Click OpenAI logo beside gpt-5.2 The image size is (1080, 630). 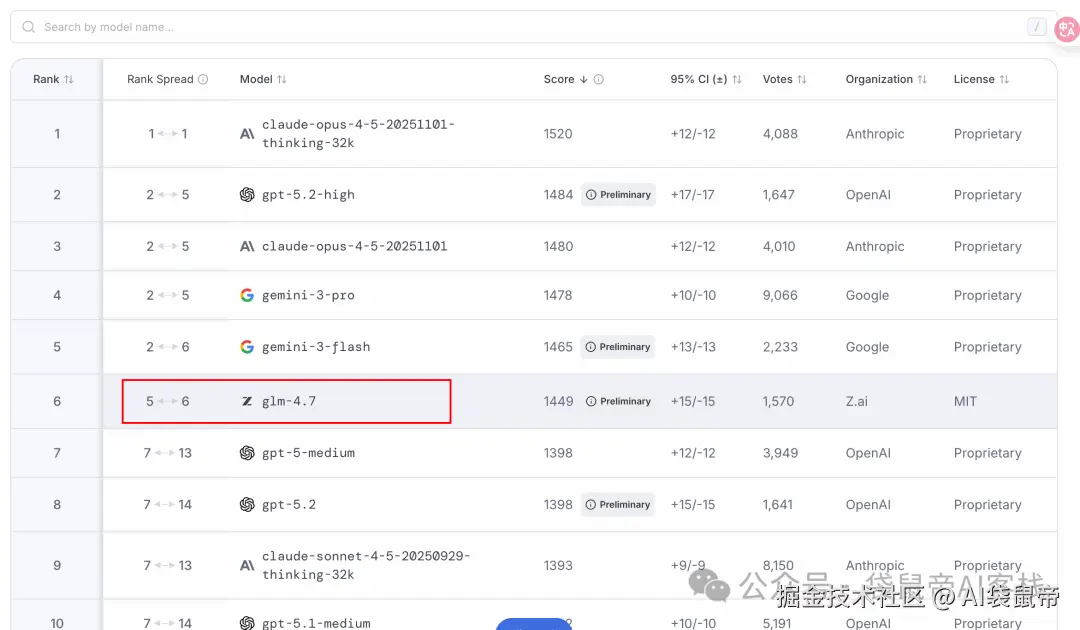247,505
